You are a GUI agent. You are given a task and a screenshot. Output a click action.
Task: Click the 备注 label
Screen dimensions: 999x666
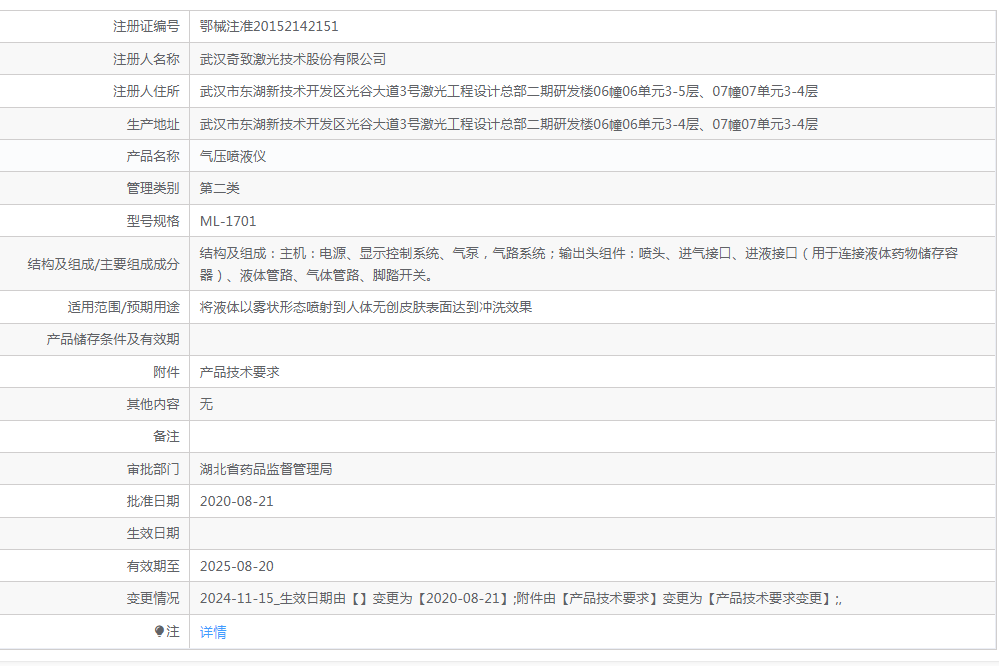point(166,437)
